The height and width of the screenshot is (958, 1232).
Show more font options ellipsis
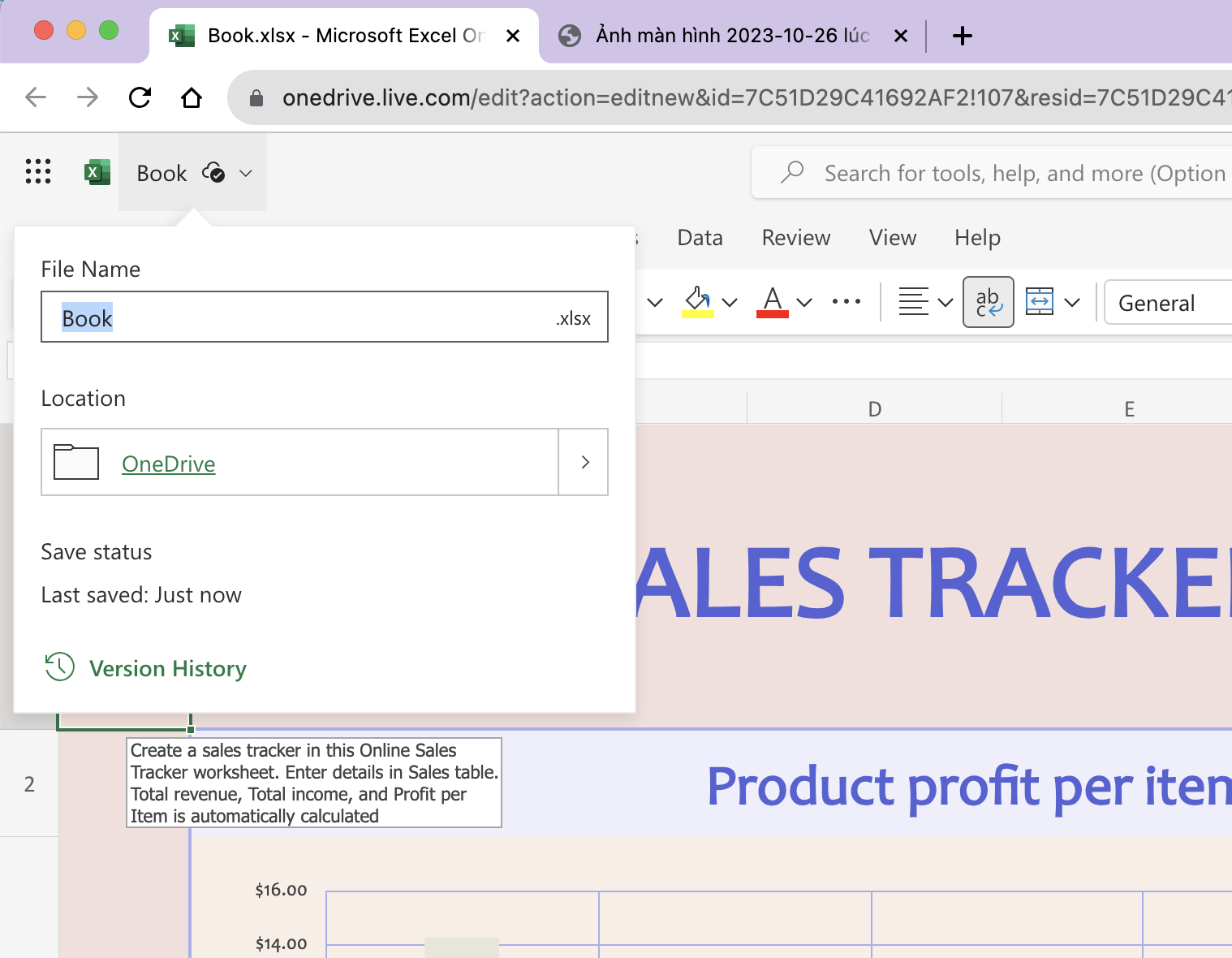coord(846,301)
